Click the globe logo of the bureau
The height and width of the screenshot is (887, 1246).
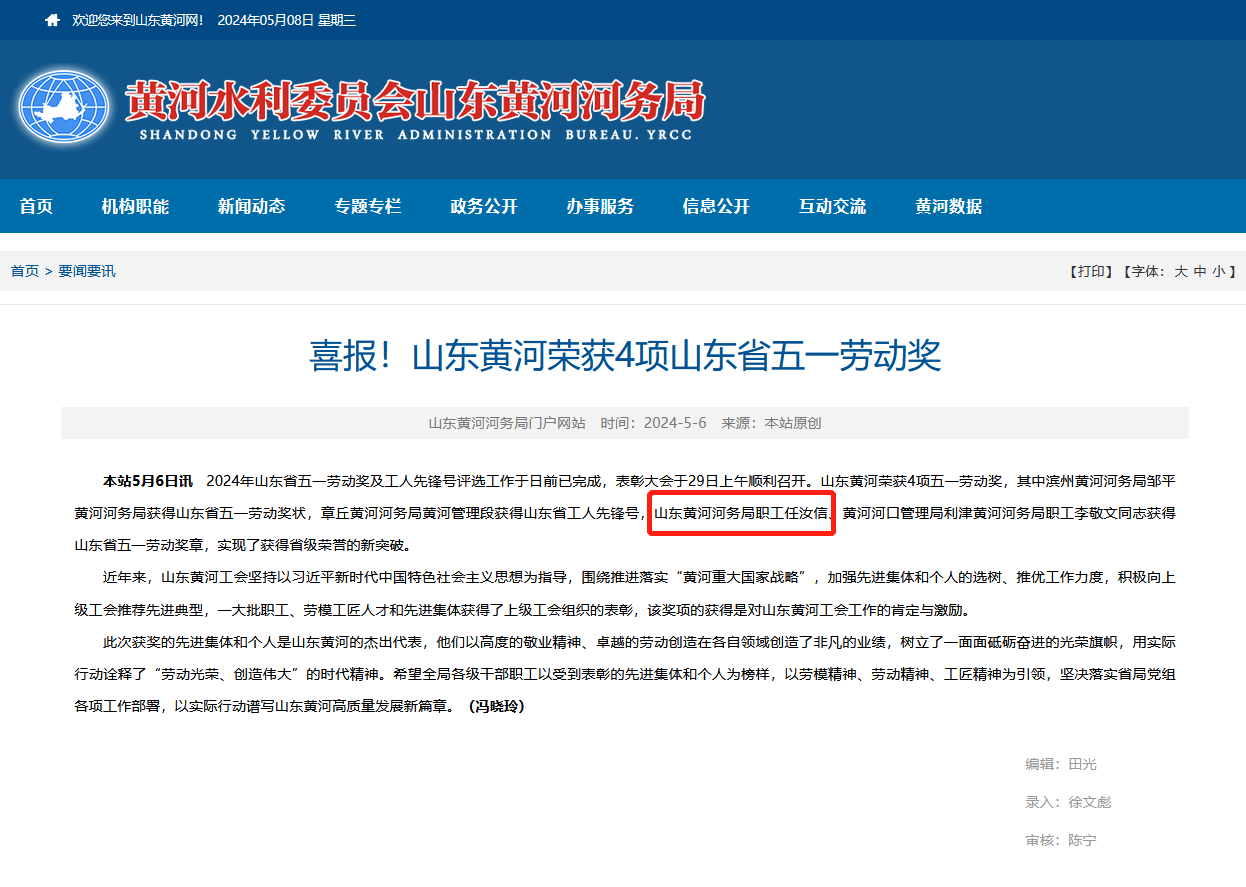[64, 107]
